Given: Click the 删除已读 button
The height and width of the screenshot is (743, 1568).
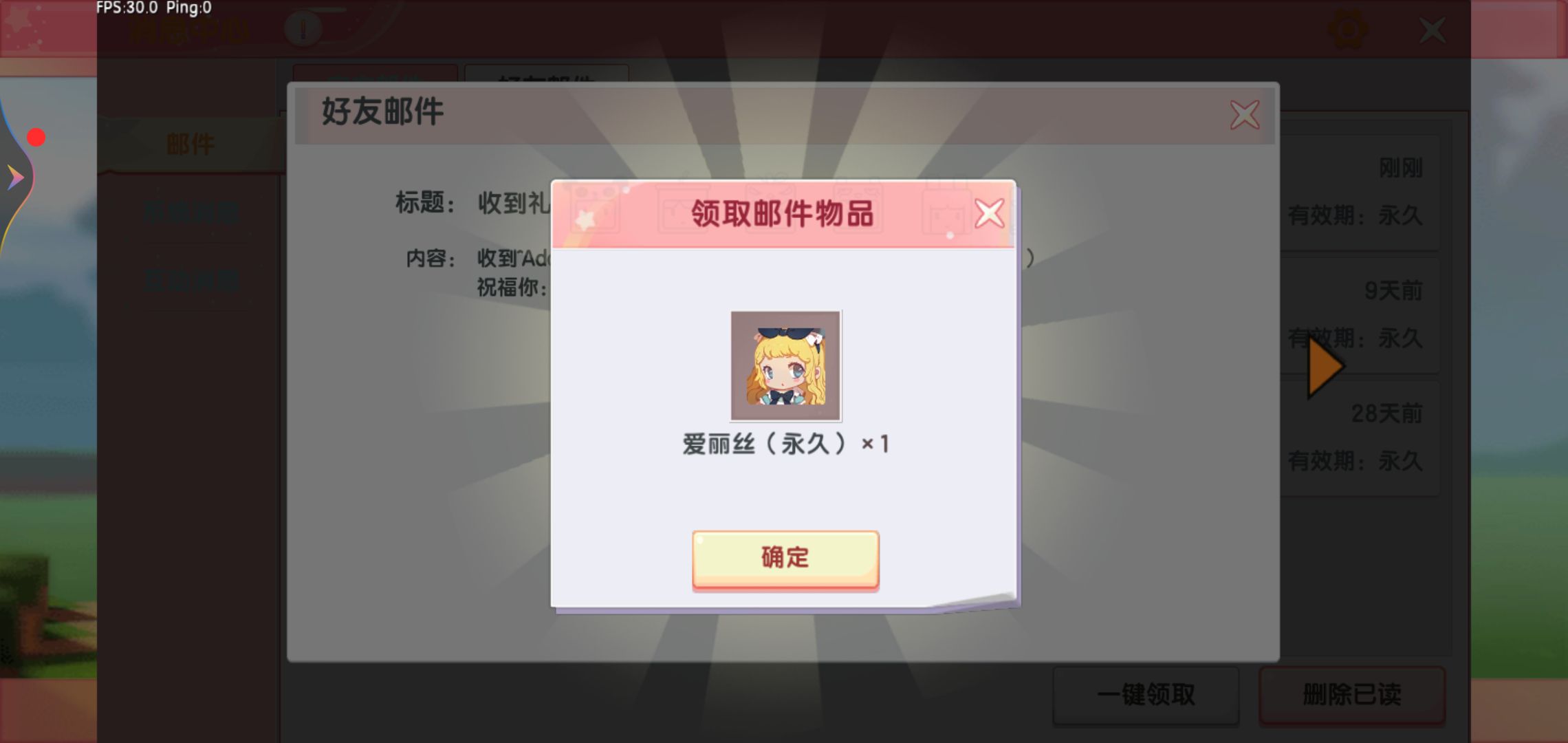Looking at the screenshot, I should click(1352, 695).
